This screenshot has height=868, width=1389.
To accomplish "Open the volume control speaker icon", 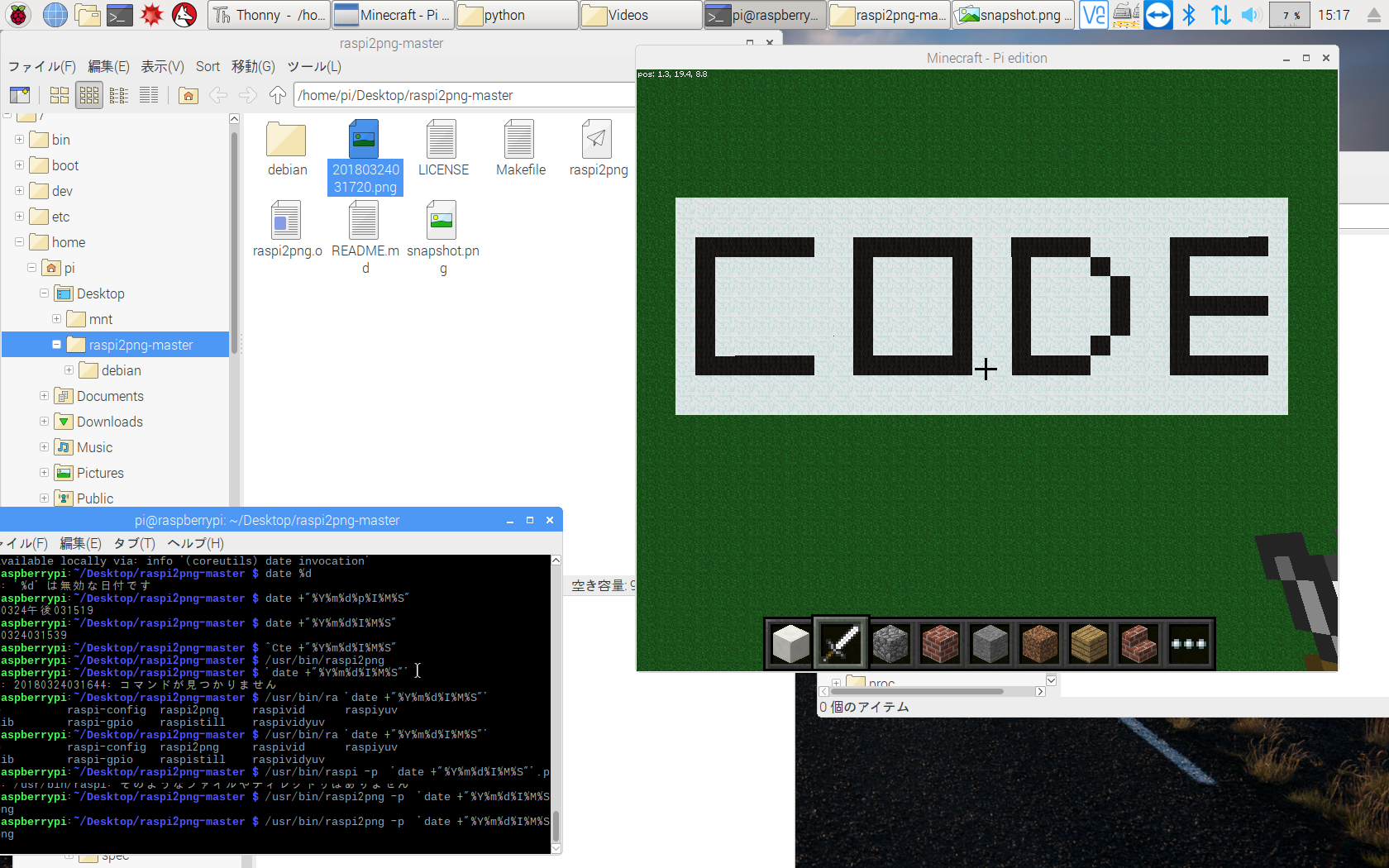I will (x=1251, y=15).
